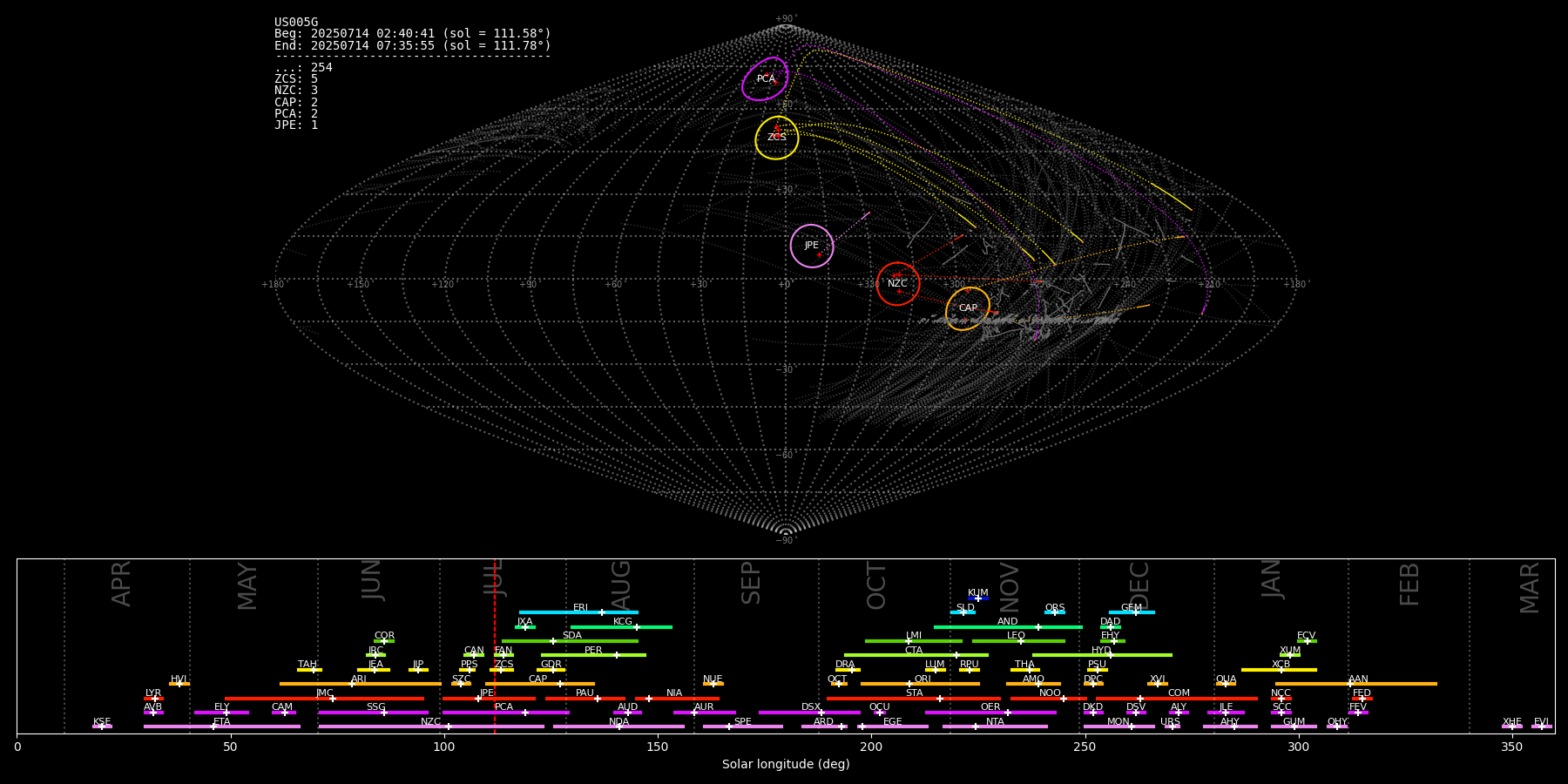This screenshot has height=784, width=1568.
Task: Click the light-green HYD shower bar
Action: point(1102,655)
